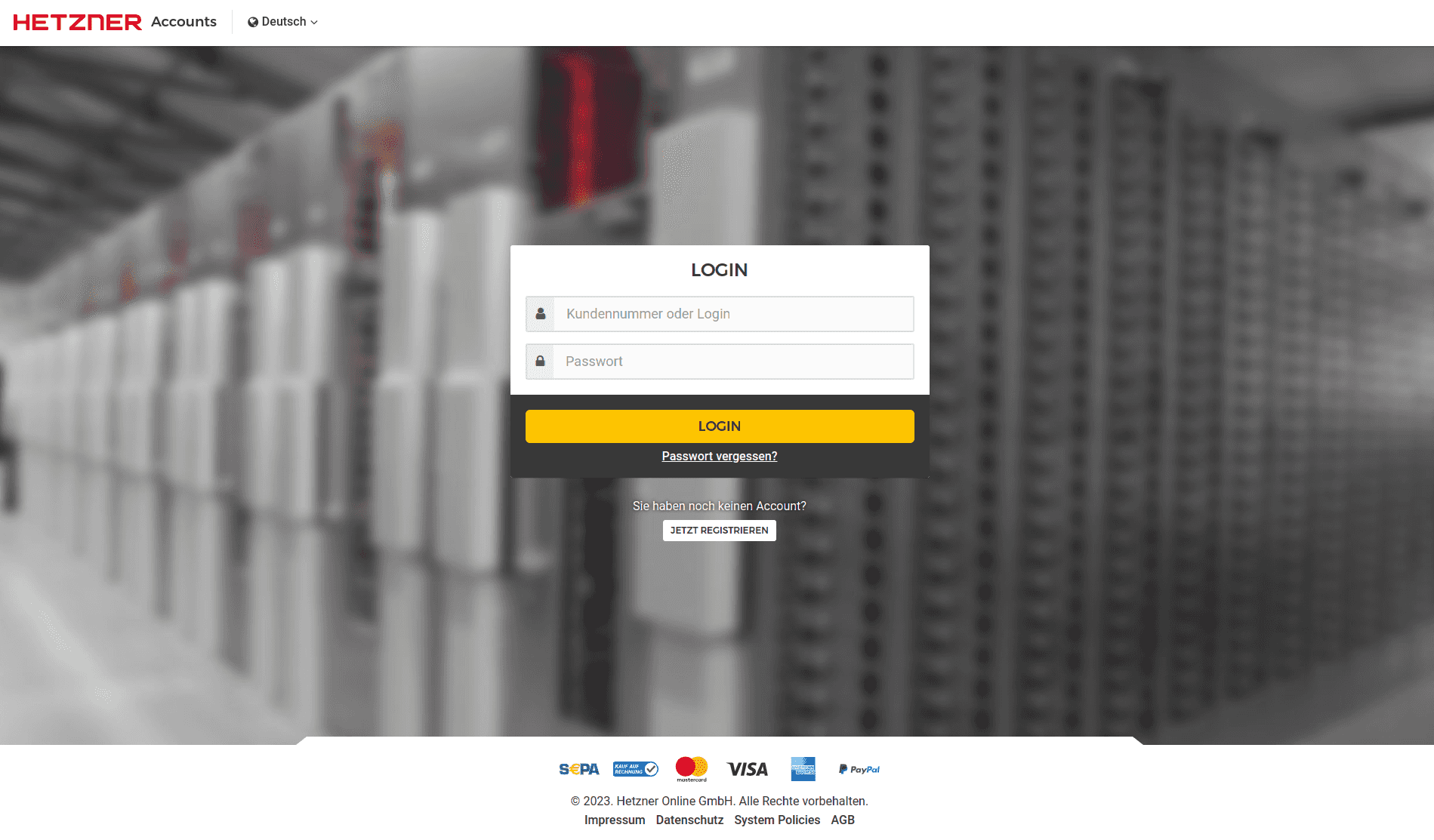Click the VISA payment icon

pyautogui.click(x=748, y=769)
